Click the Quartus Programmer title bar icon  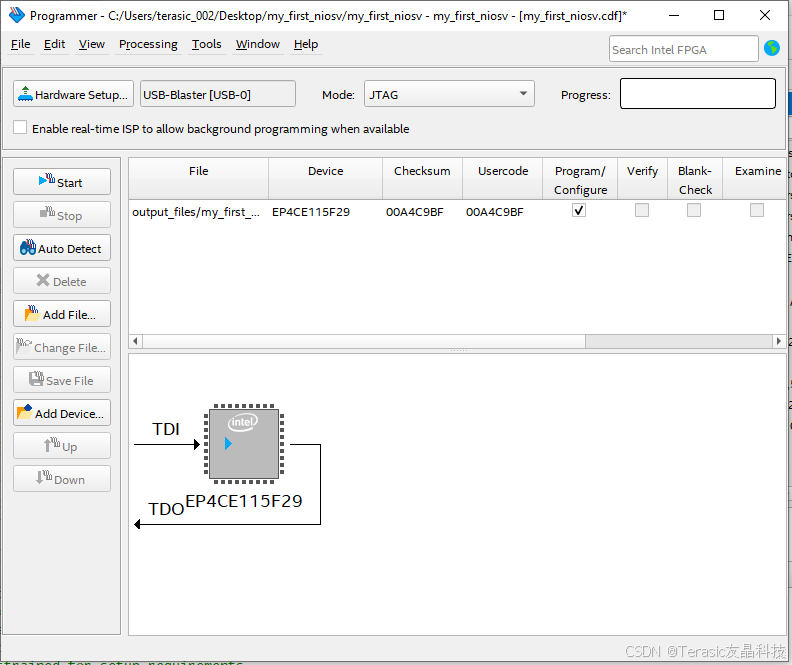tap(17, 15)
